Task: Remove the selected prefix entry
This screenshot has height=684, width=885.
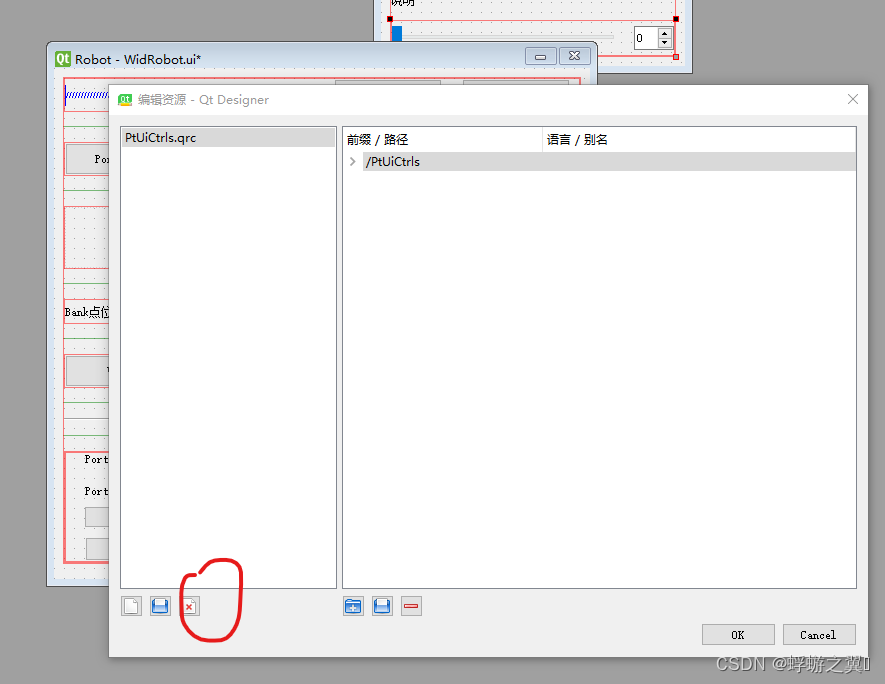Action: (x=411, y=605)
